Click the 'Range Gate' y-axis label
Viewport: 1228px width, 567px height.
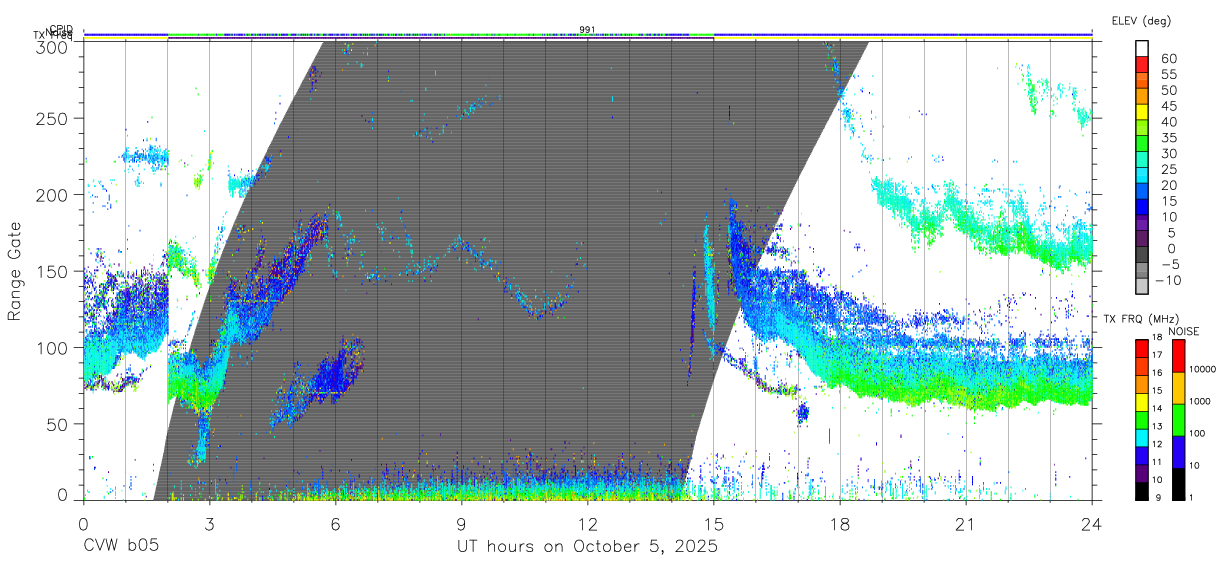pyautogui.click(x=15, y=270)
